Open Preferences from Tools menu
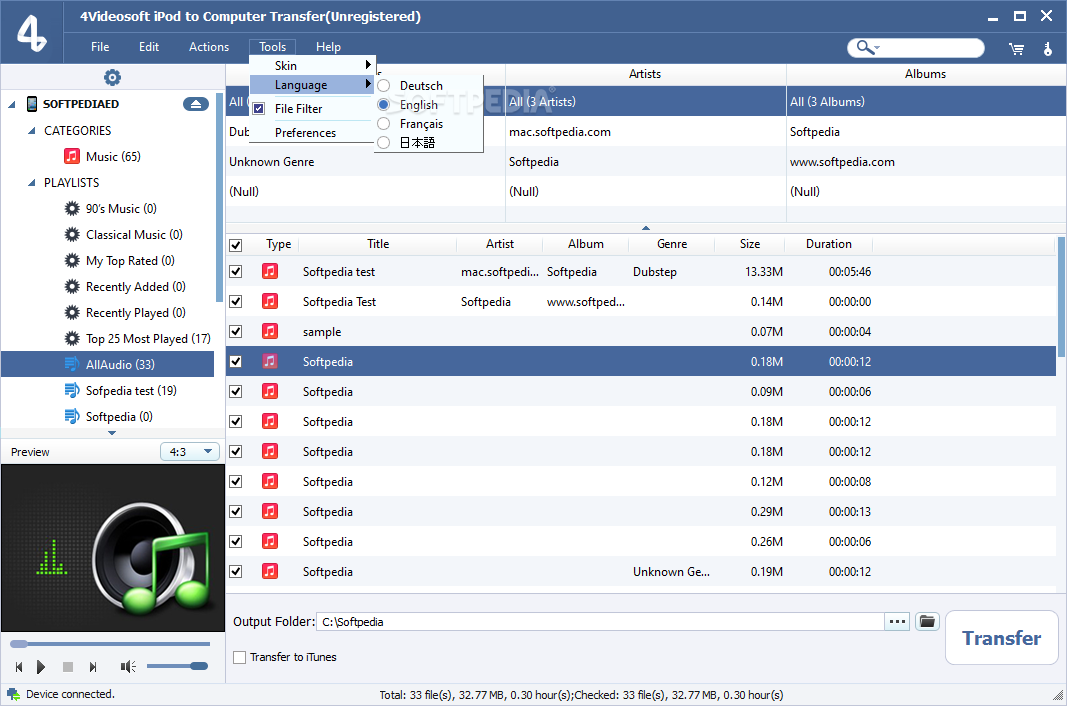 coord(305,133)
